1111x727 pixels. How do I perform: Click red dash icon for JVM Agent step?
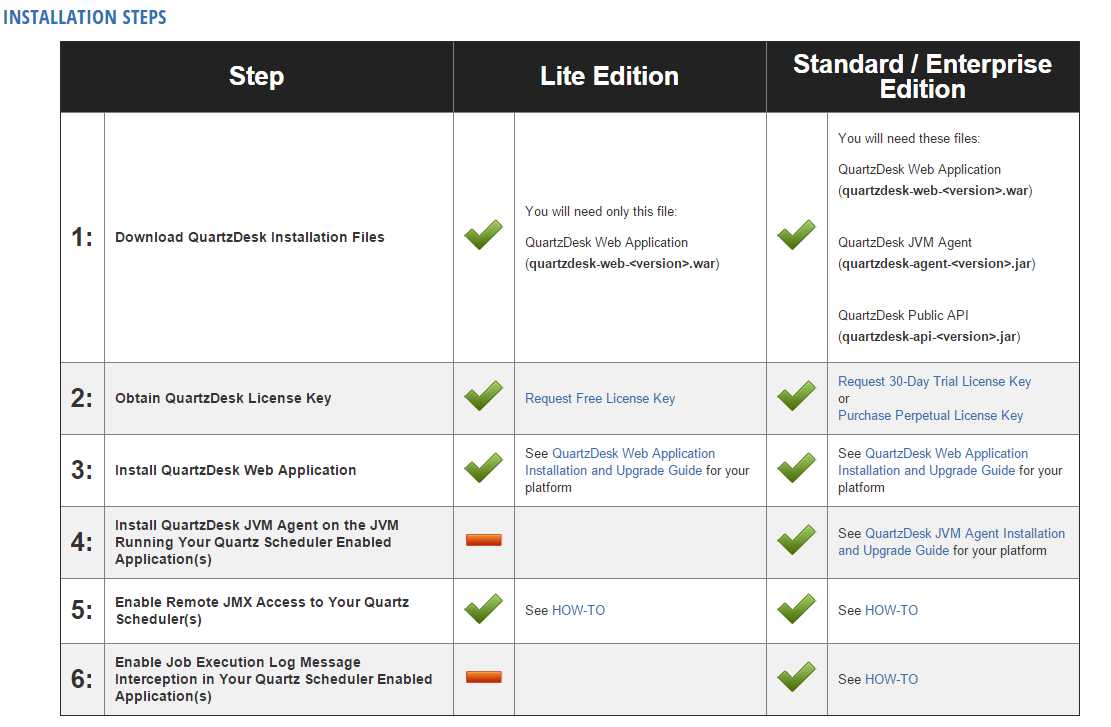point(484,540)
